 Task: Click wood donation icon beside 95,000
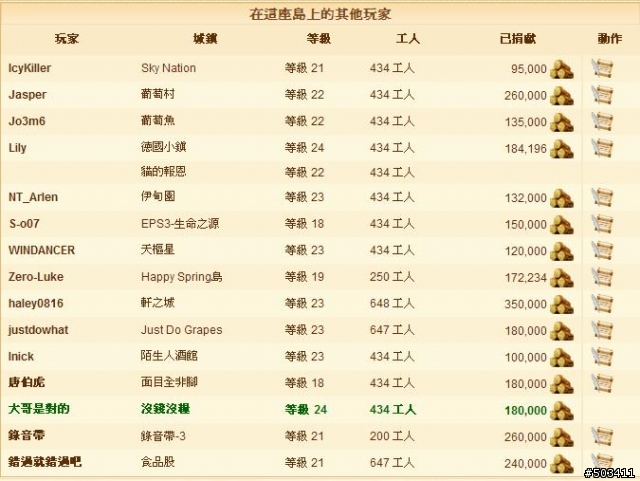coord(562,69)
